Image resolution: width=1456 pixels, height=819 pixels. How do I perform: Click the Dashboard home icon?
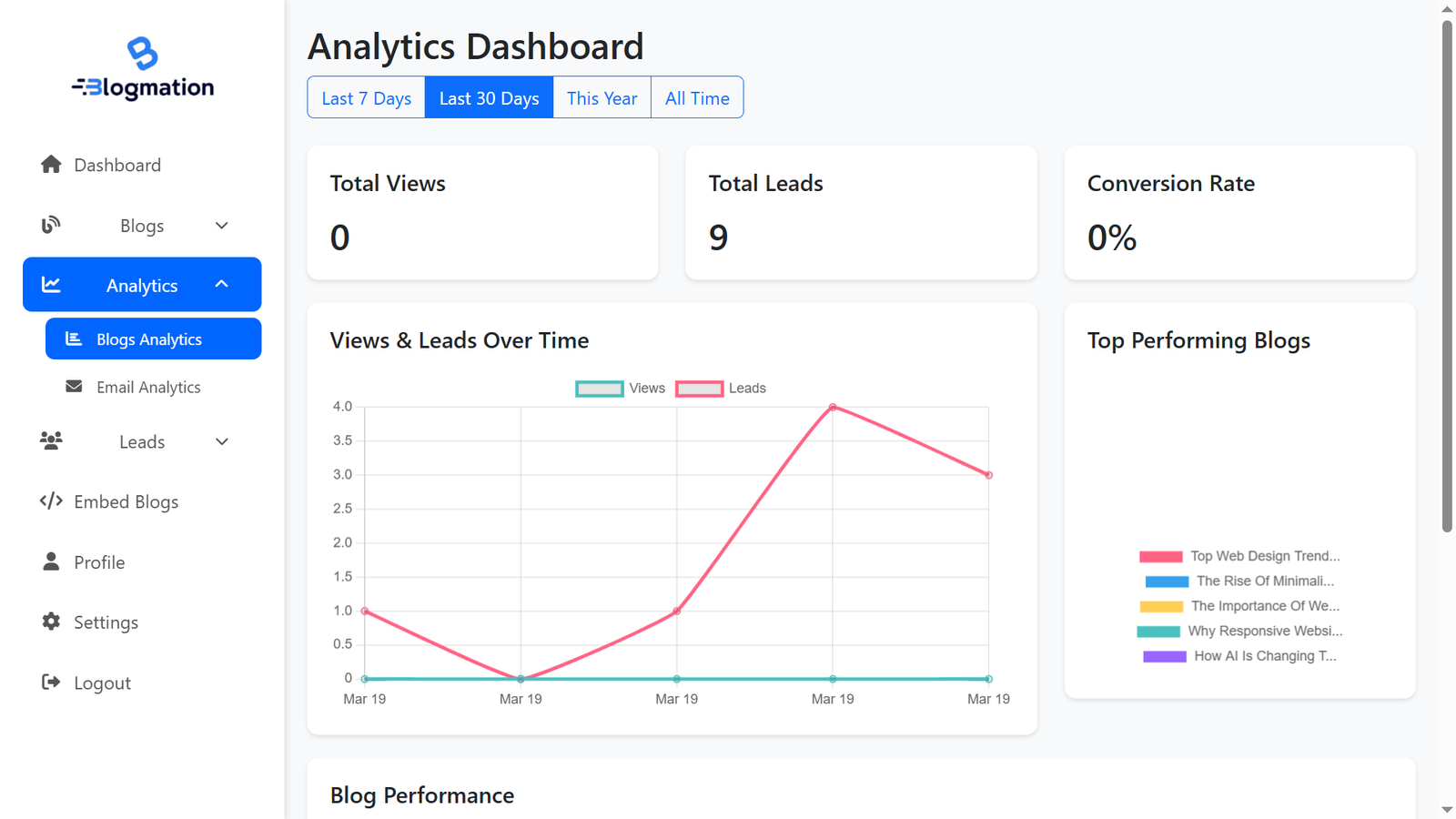[51, 164]
